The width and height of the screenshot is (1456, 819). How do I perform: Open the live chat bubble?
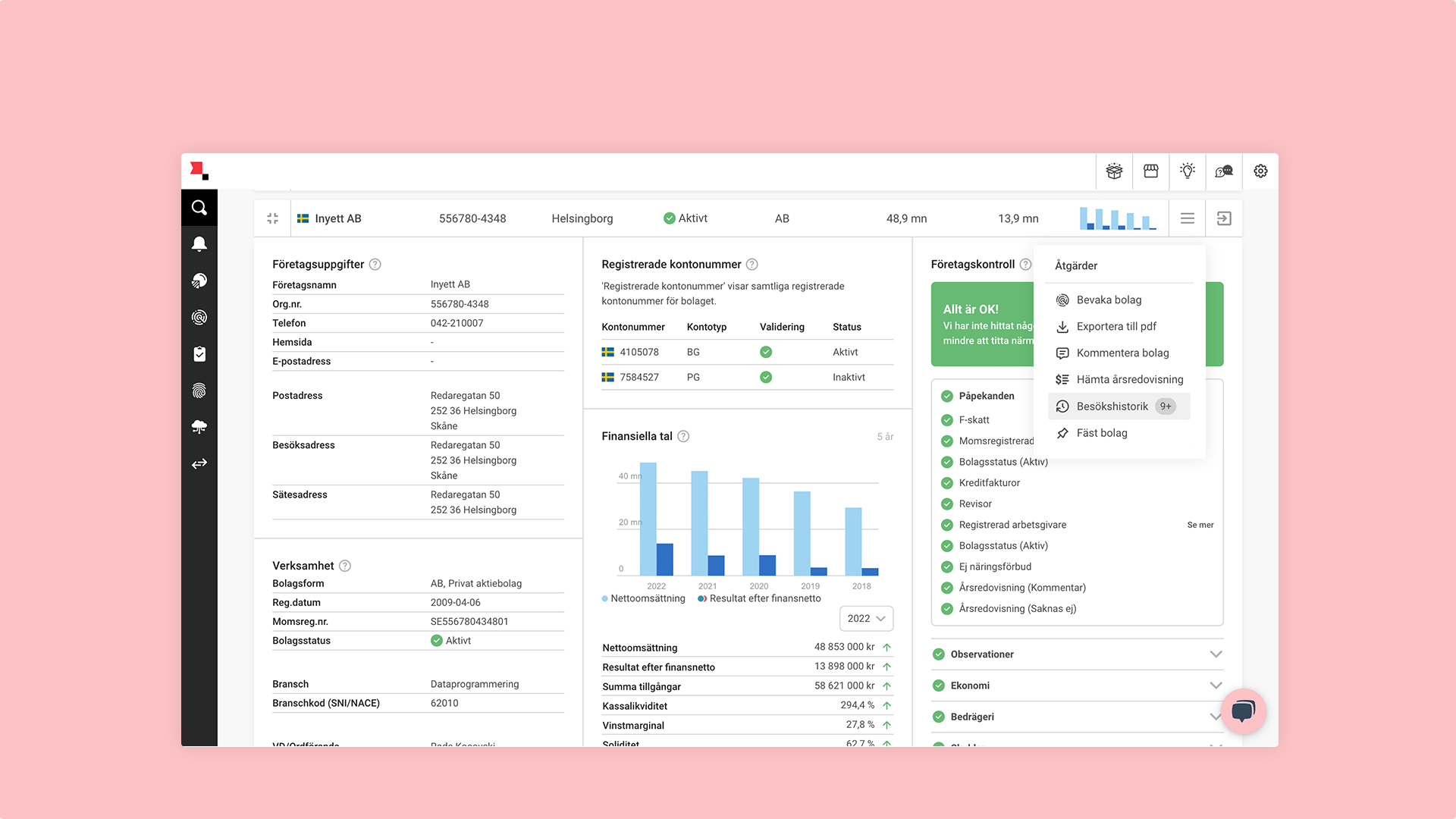click(x=1243, y=711)
